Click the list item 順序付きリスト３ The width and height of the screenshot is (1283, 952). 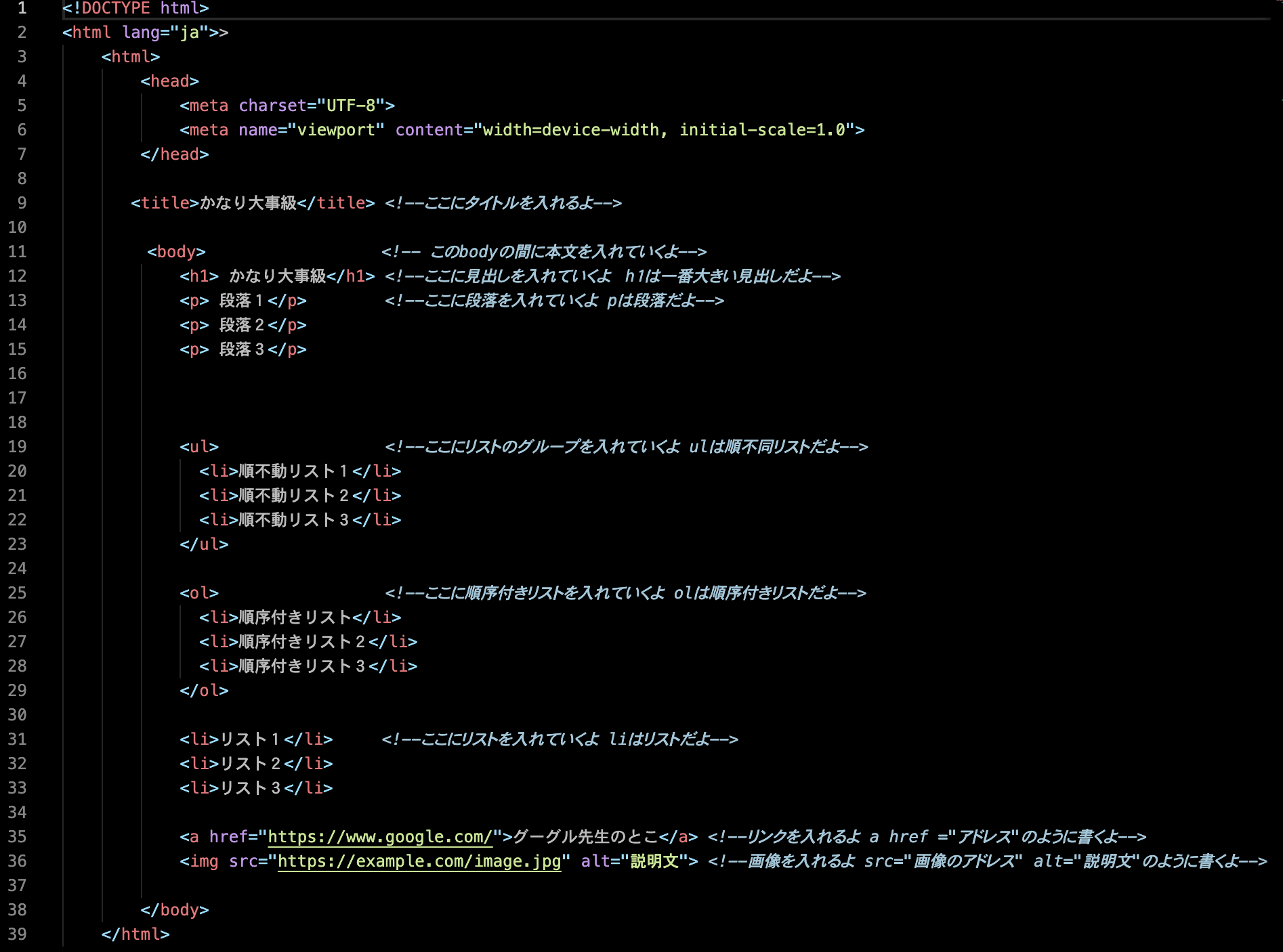tap(301, 666)
